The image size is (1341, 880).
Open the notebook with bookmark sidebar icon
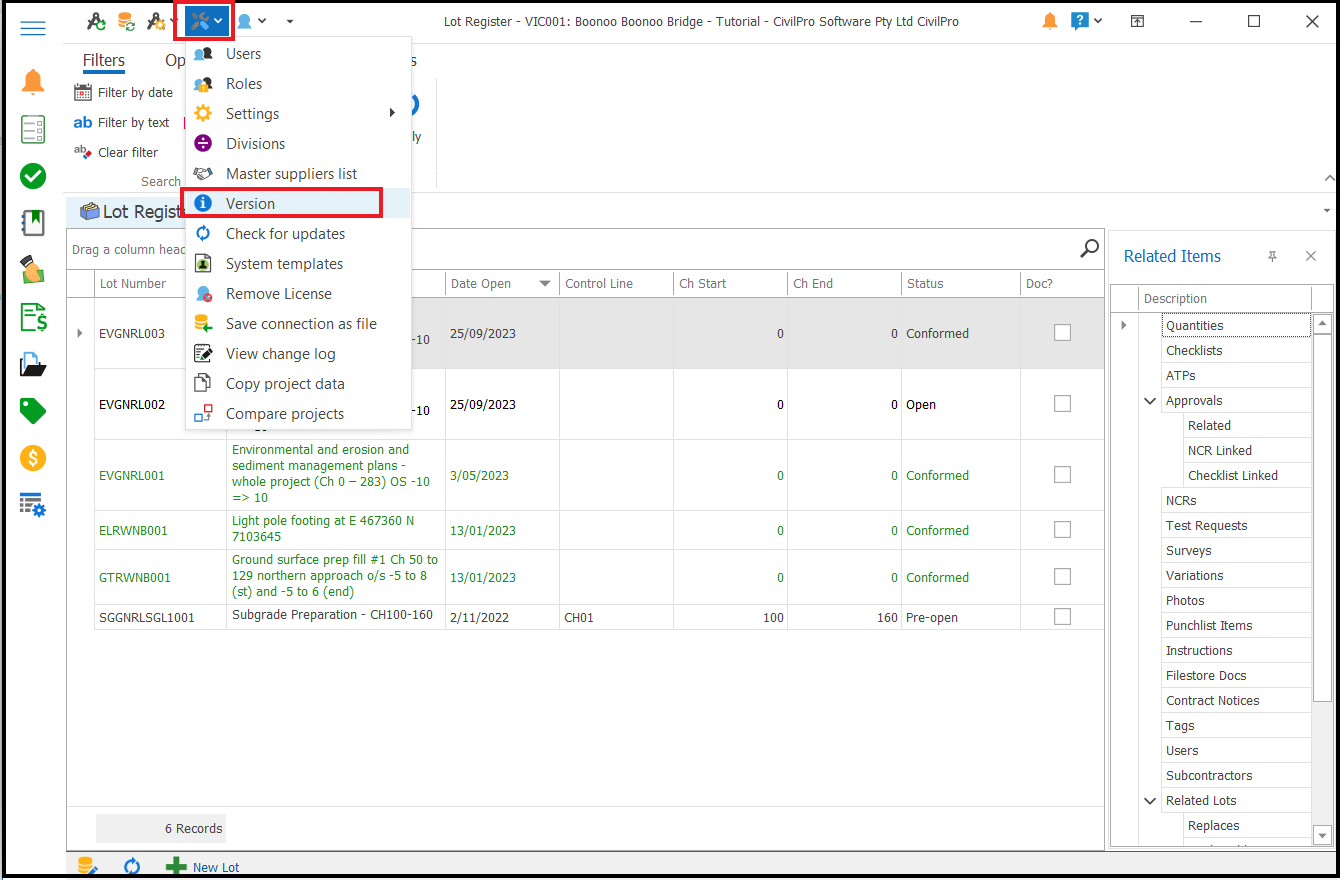tap(33, 223)
